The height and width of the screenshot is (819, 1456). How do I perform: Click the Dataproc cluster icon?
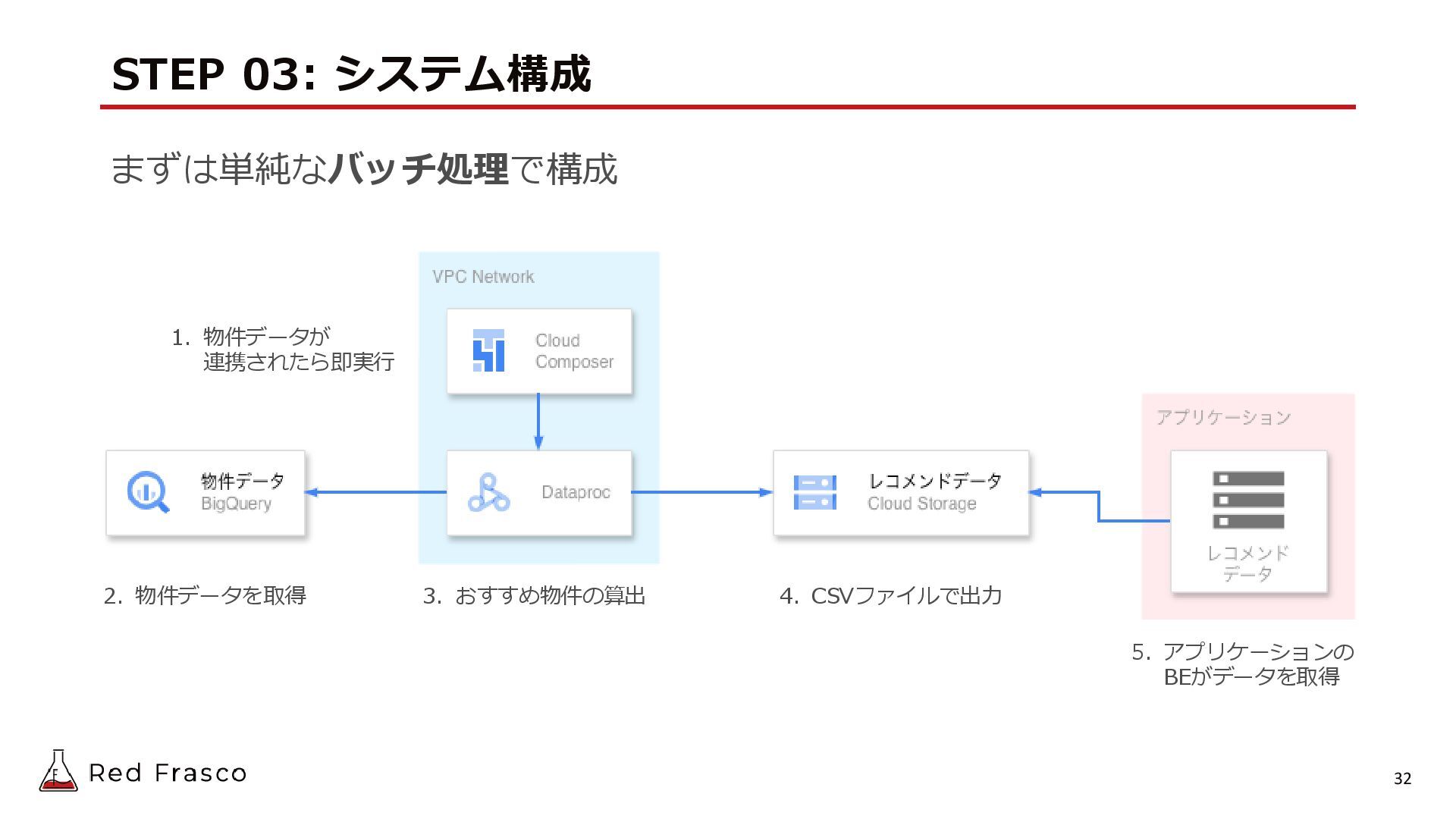pyautogui.click(x=488, y=493)
